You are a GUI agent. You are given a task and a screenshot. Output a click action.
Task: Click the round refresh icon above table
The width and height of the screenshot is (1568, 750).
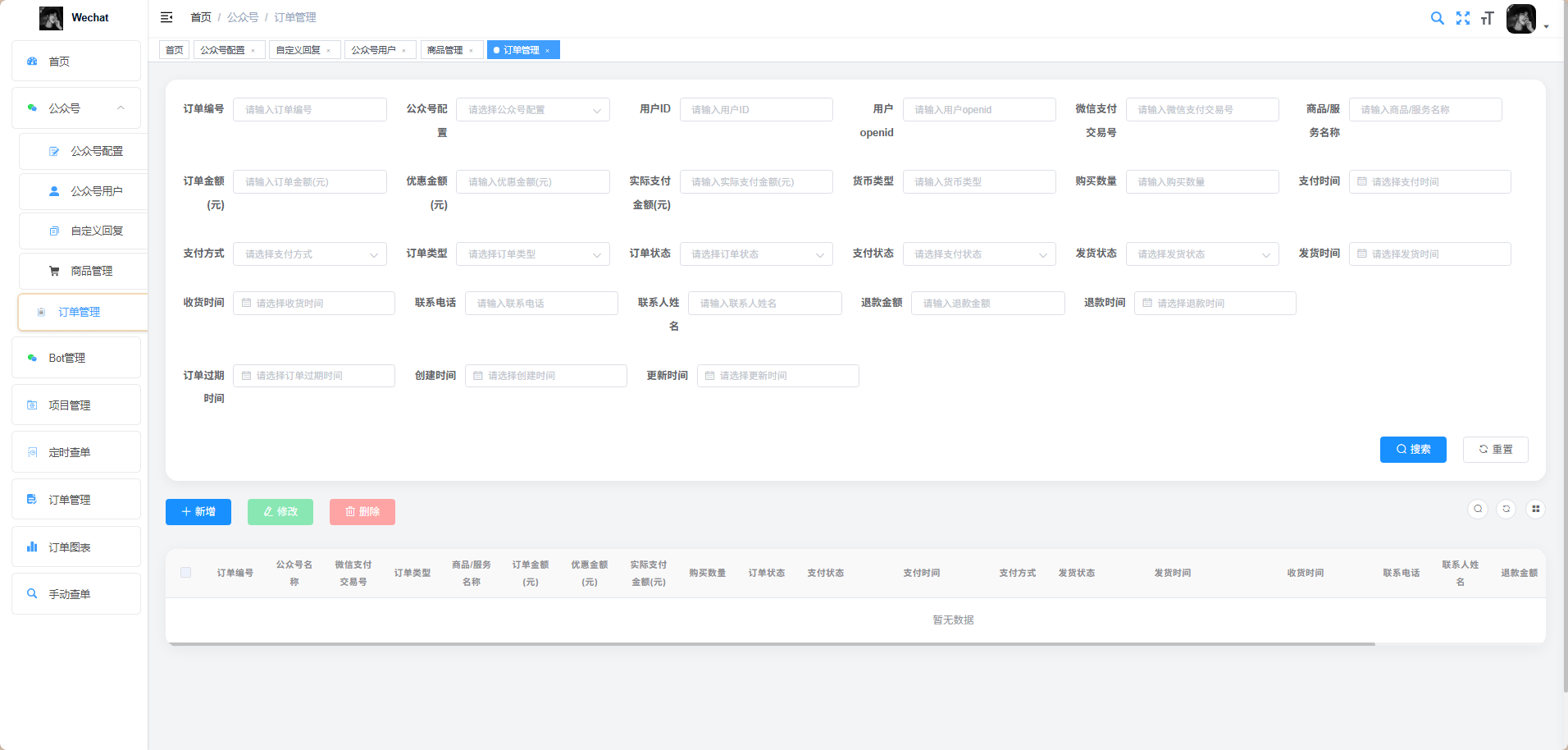click(1506, 509)
